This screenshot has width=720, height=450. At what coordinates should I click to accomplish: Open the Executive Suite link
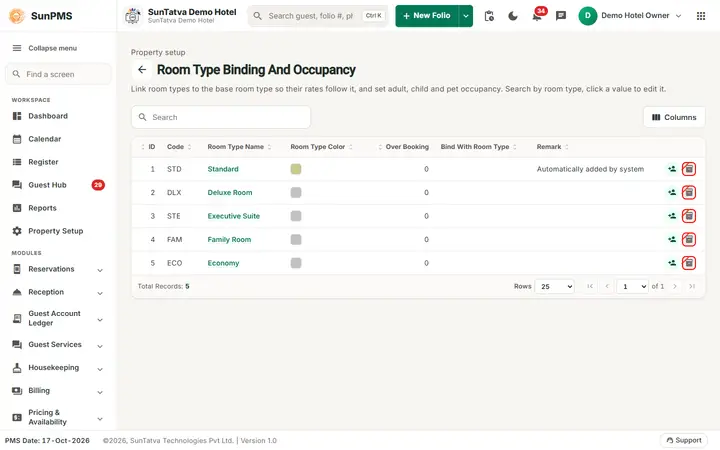233,216
